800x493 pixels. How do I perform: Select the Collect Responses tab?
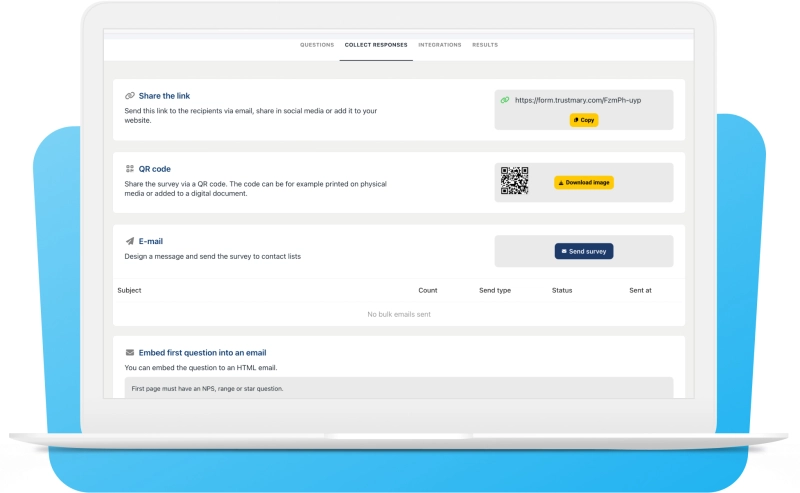375,45
